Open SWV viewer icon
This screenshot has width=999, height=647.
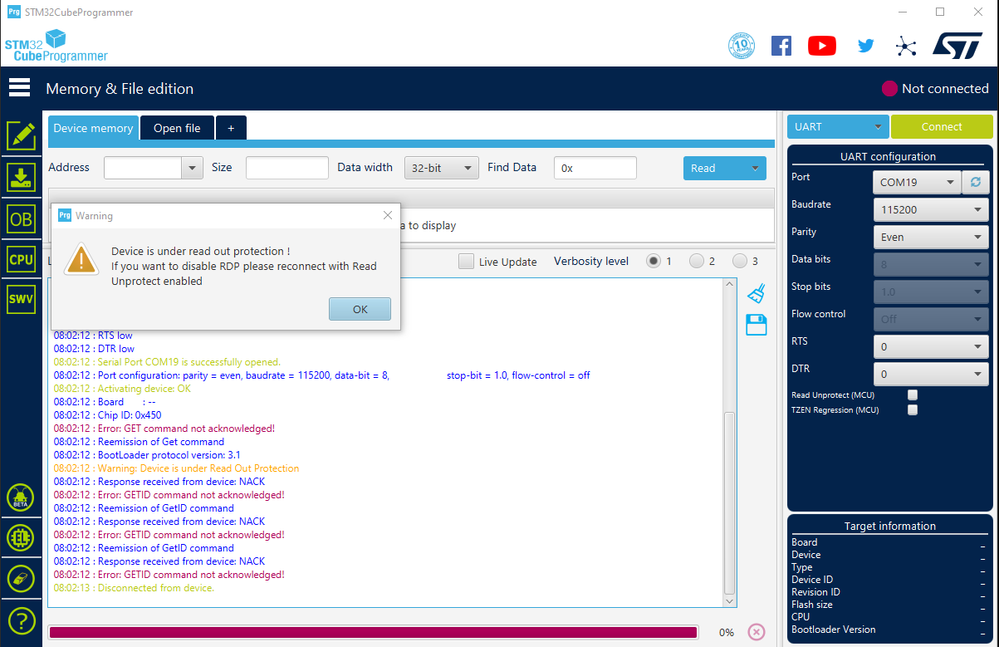pyautogui.click(x=21, y=299)
